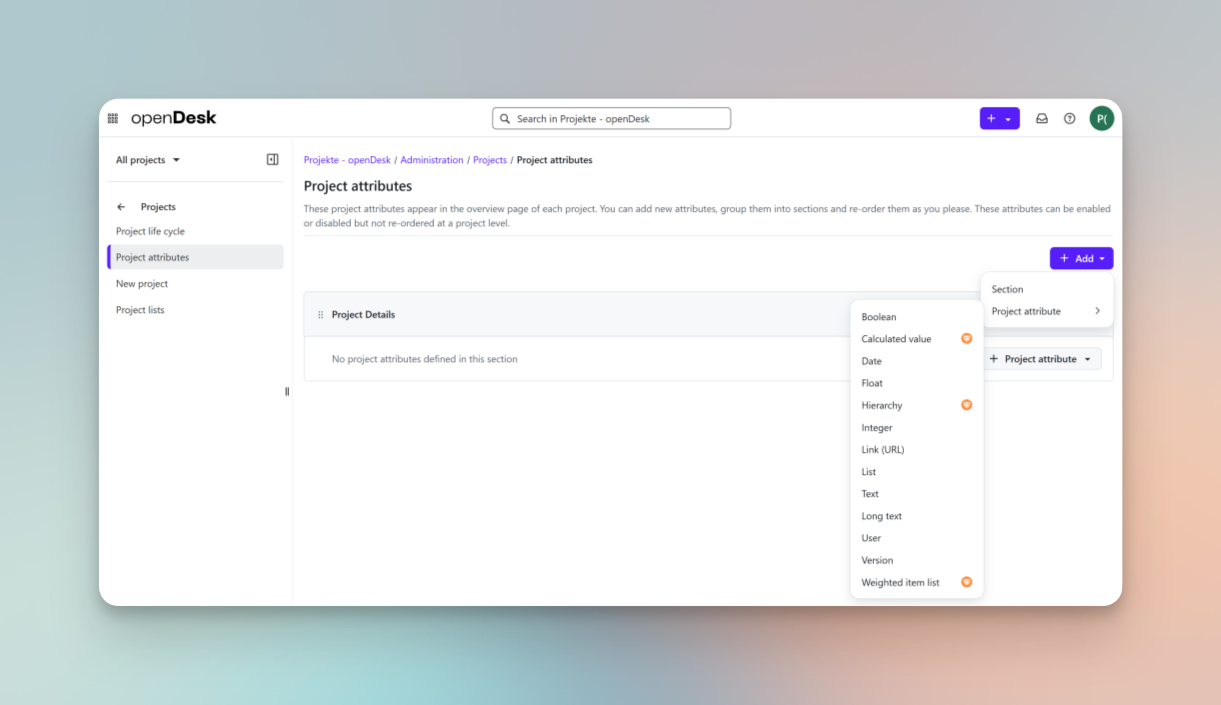Image resolution: width=1221 pixels, height=705 pixels.
Task: Open the help question mark icon
Action: (1069, 118)
